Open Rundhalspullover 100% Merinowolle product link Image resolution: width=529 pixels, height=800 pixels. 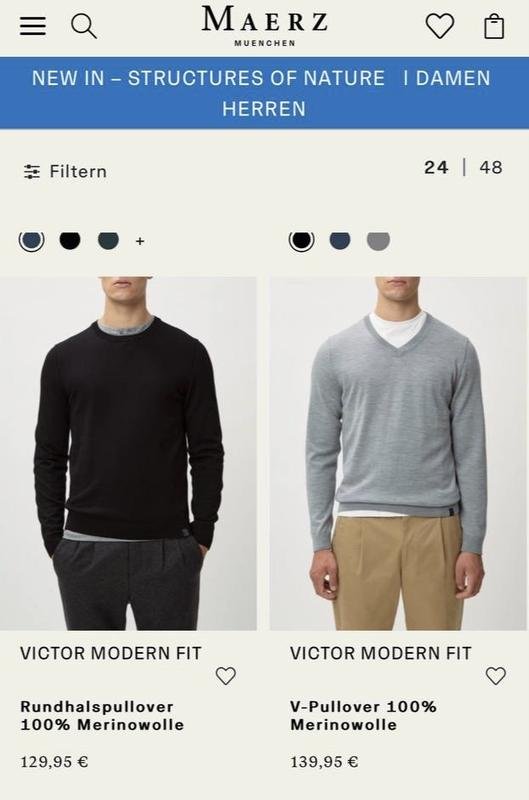coord(102,715)
